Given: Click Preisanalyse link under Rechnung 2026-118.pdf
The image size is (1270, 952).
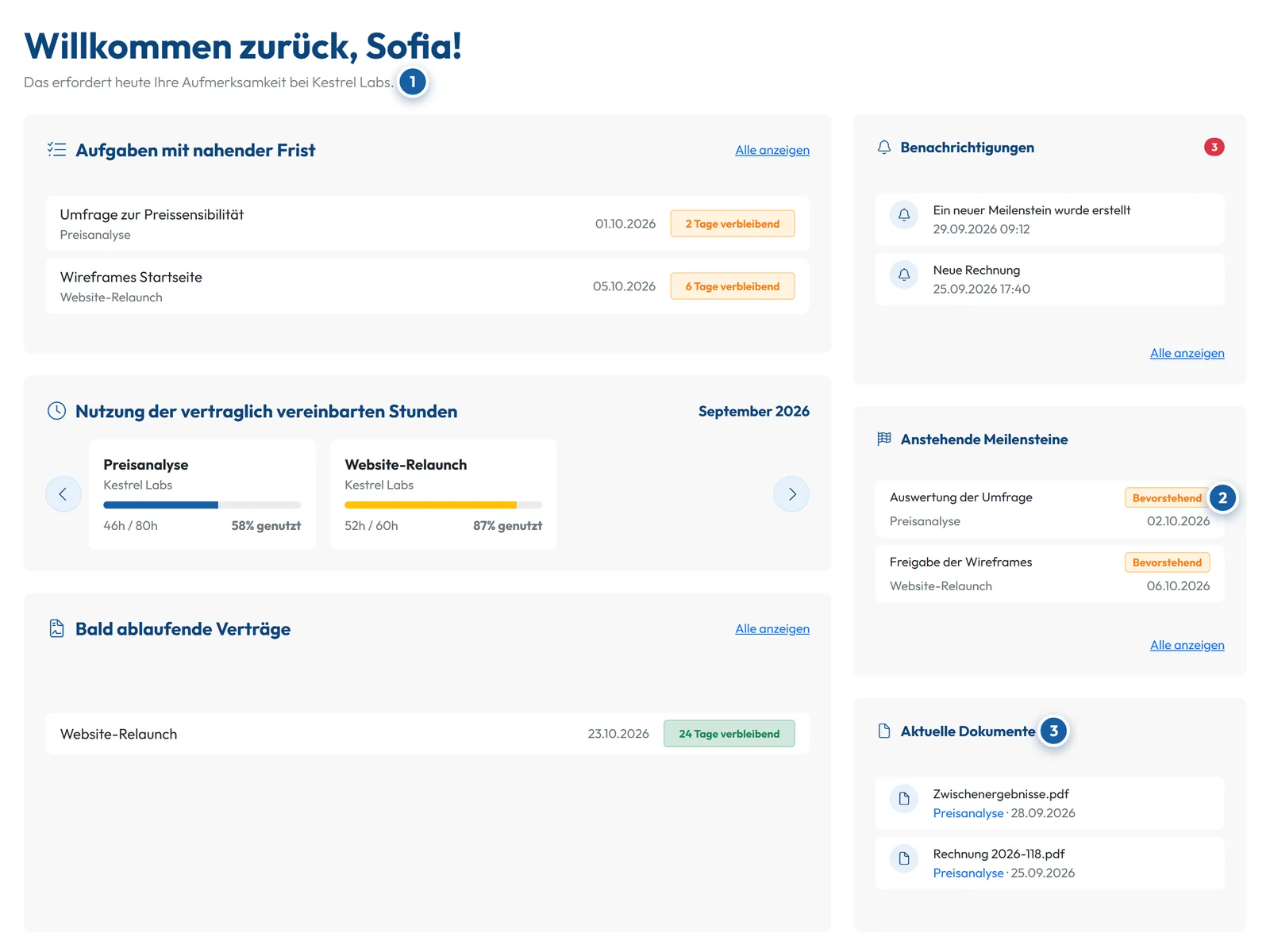Looking at the screenshot, I should [x=968, y=873].
